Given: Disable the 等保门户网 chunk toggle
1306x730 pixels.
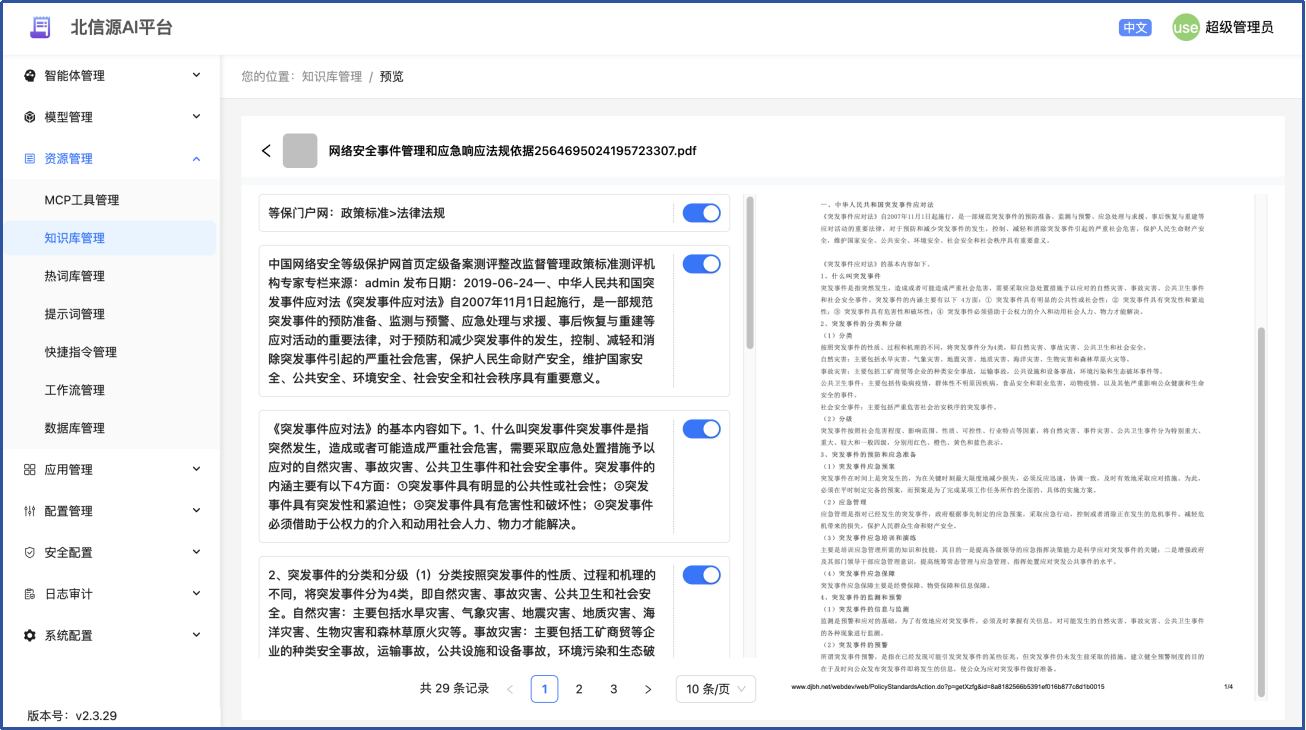Looking at the screenshot, I should click(x=701, y=213).
